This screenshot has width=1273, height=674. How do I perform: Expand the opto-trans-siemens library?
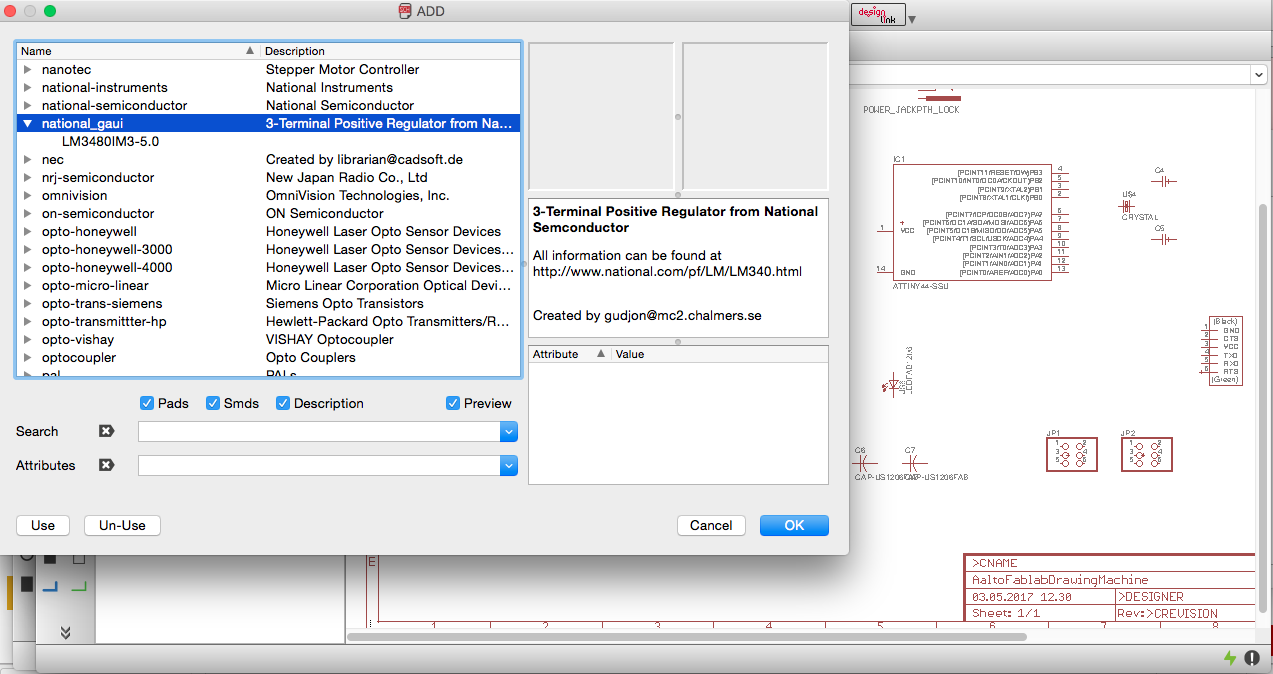28,303
